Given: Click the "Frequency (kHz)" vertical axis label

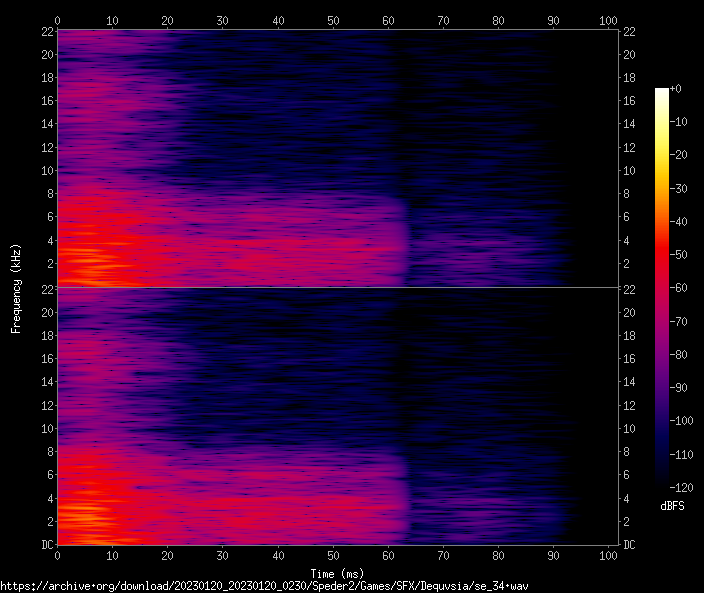Looking at the screenshot, I should (16, 287).
